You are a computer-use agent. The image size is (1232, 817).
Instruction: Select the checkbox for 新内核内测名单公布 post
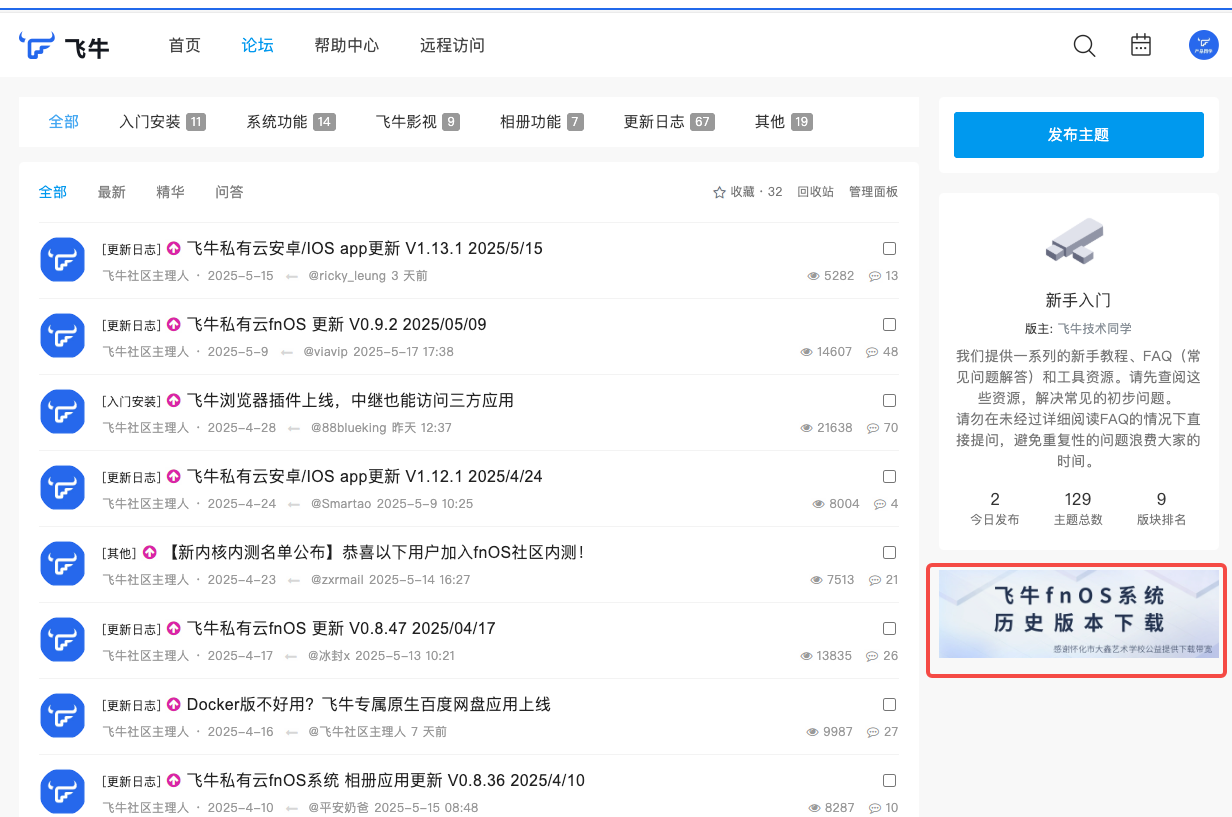(x=889, y=553)
